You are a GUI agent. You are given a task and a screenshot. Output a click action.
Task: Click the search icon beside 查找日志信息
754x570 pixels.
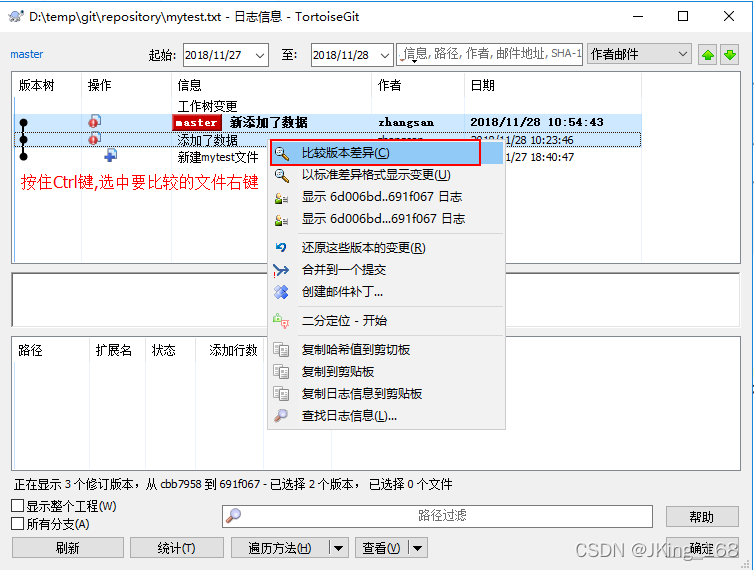coord(281,415)
